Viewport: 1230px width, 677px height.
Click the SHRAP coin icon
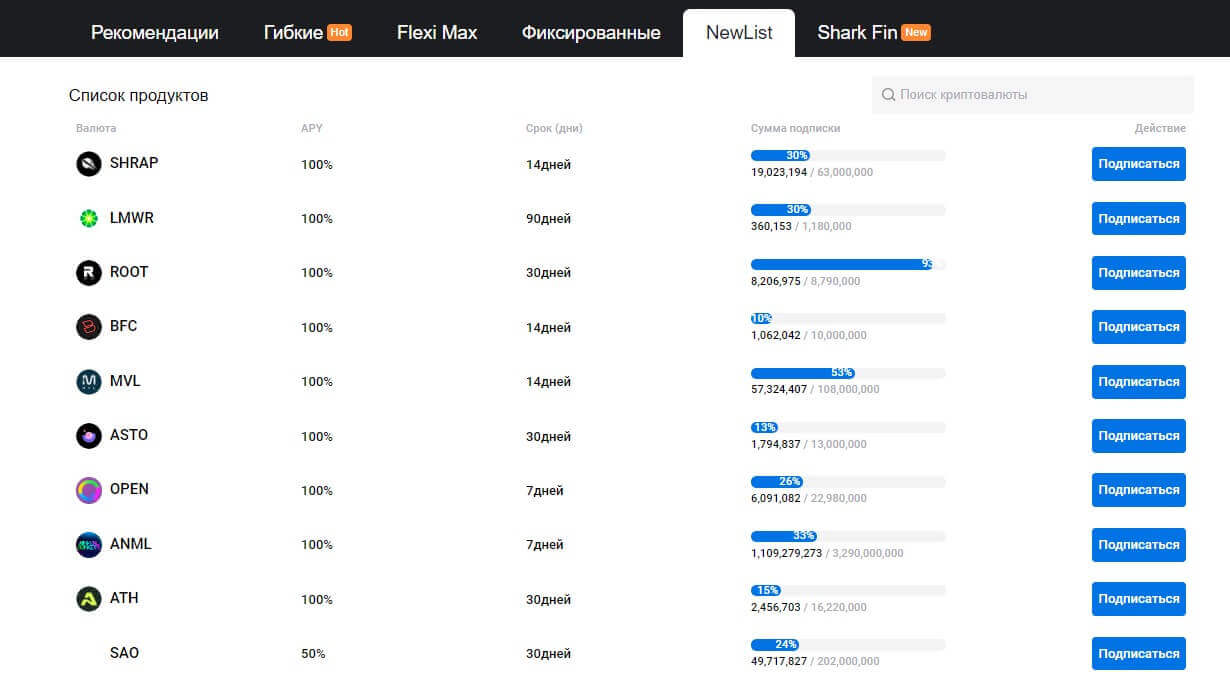89,164
